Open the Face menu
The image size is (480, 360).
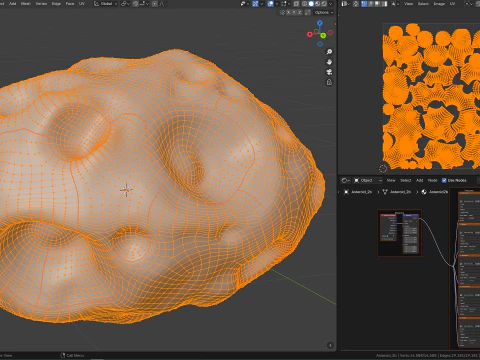70,4
